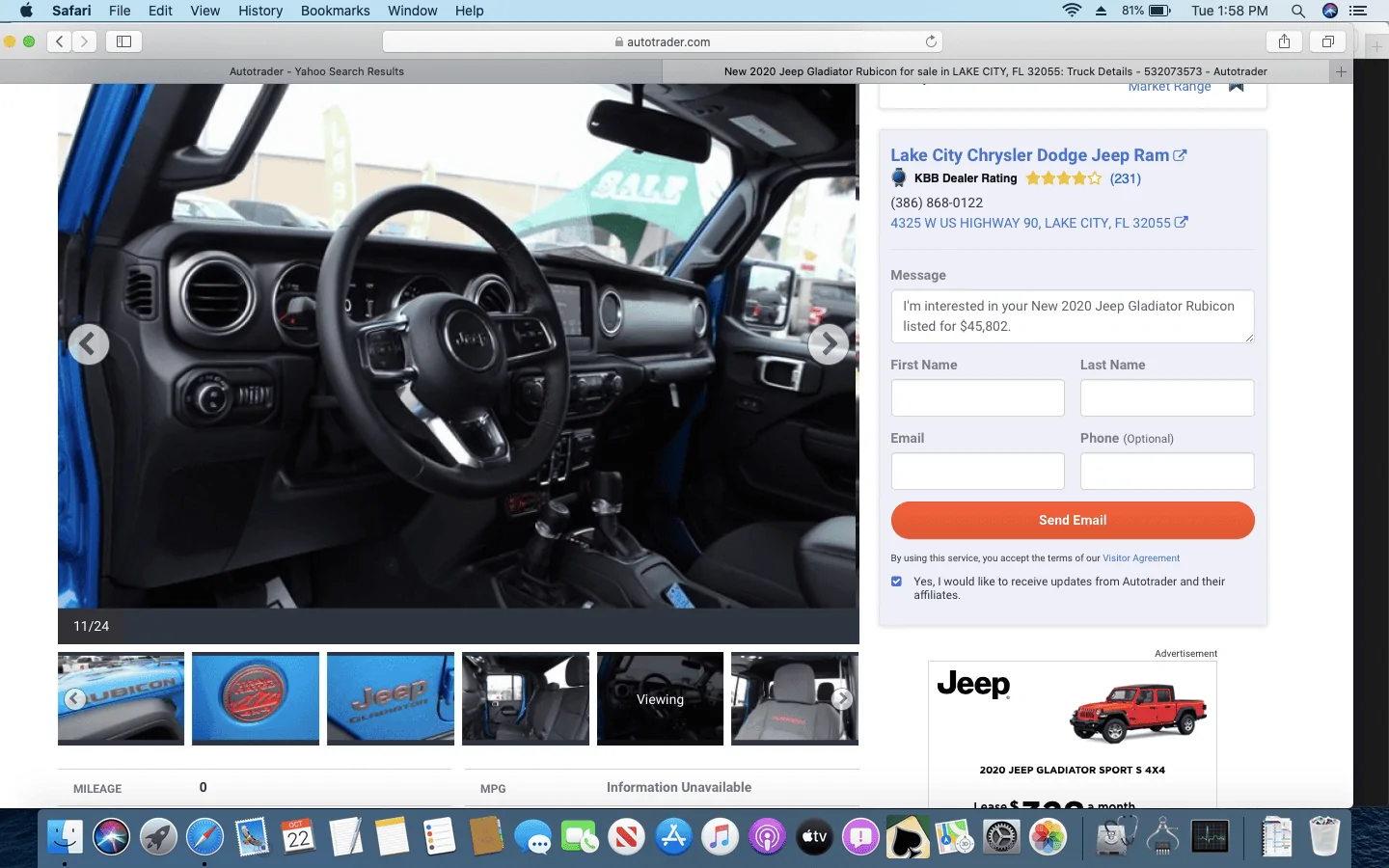
Task: Open the Lake City Chrysler Dodge Jeep Ram link
Action: coord(1029,155)
